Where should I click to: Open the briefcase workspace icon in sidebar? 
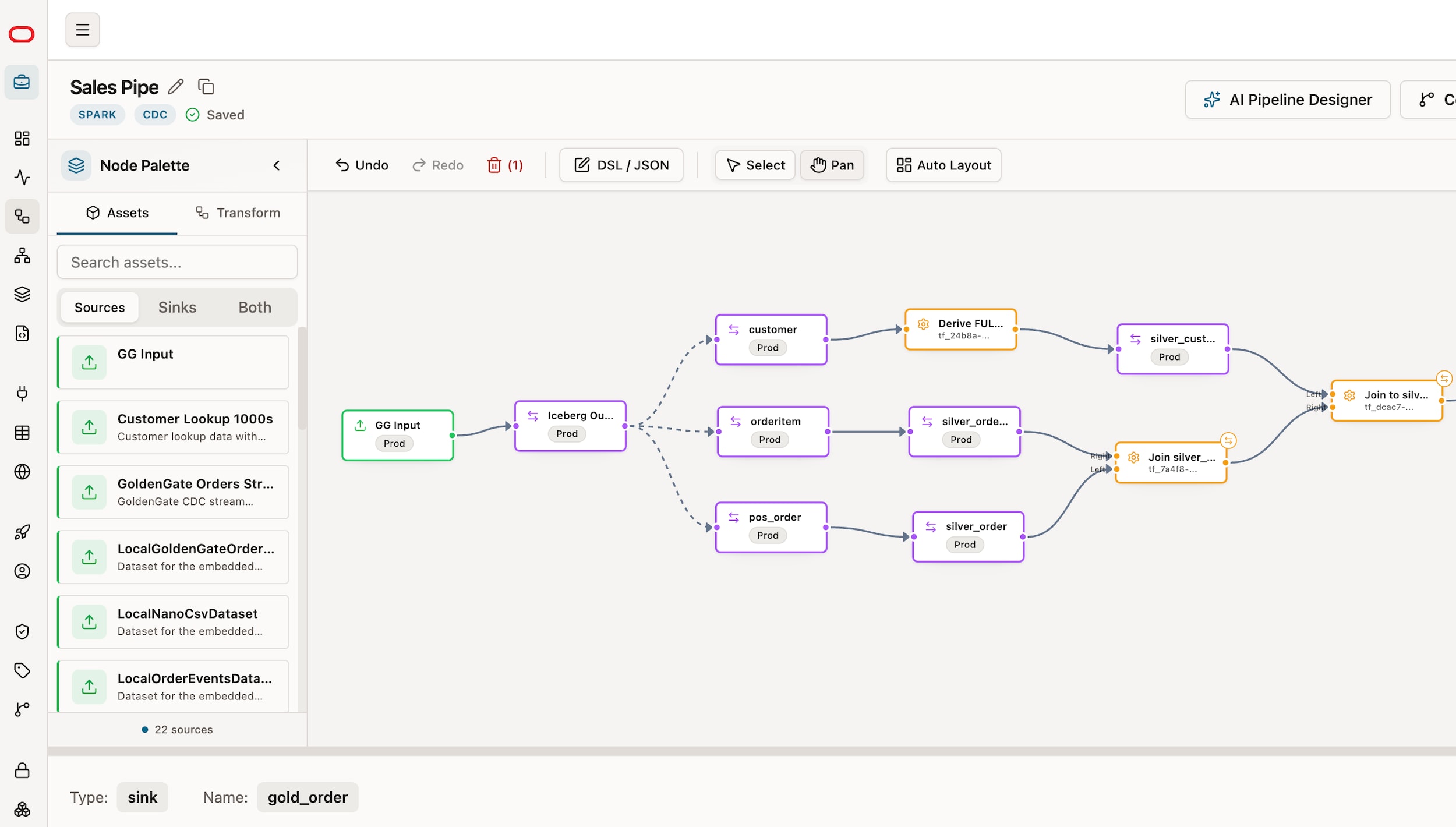(22, 82)
